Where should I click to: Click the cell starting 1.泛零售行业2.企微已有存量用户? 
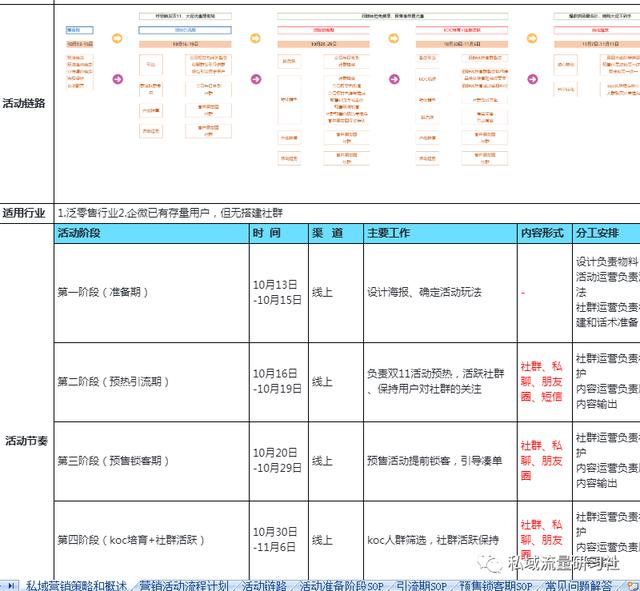pos(347,213)
